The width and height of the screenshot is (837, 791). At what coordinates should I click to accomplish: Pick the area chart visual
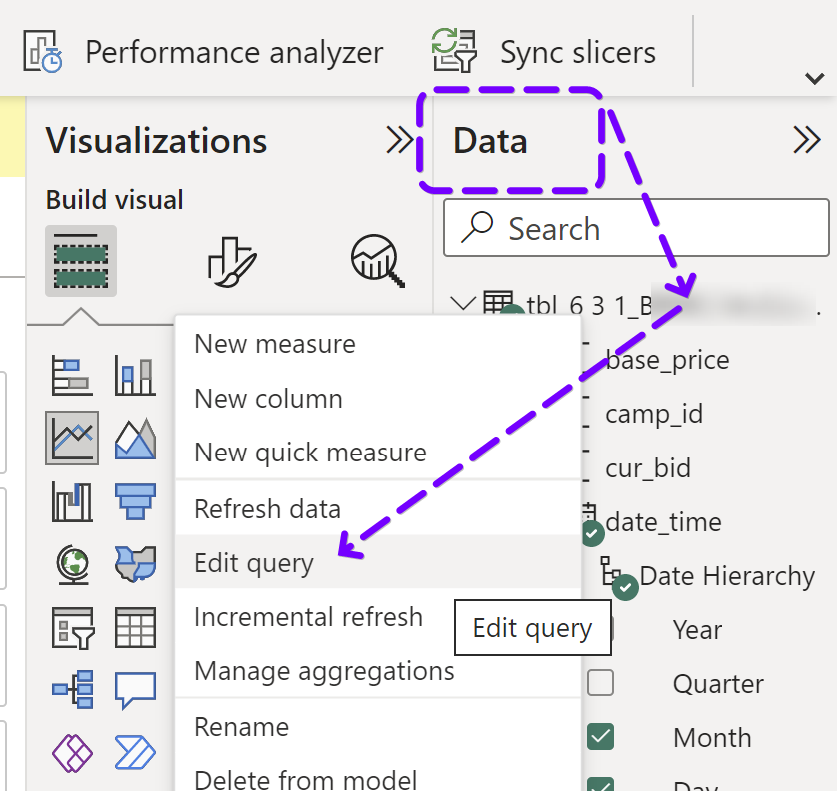[x=135, y=437]
